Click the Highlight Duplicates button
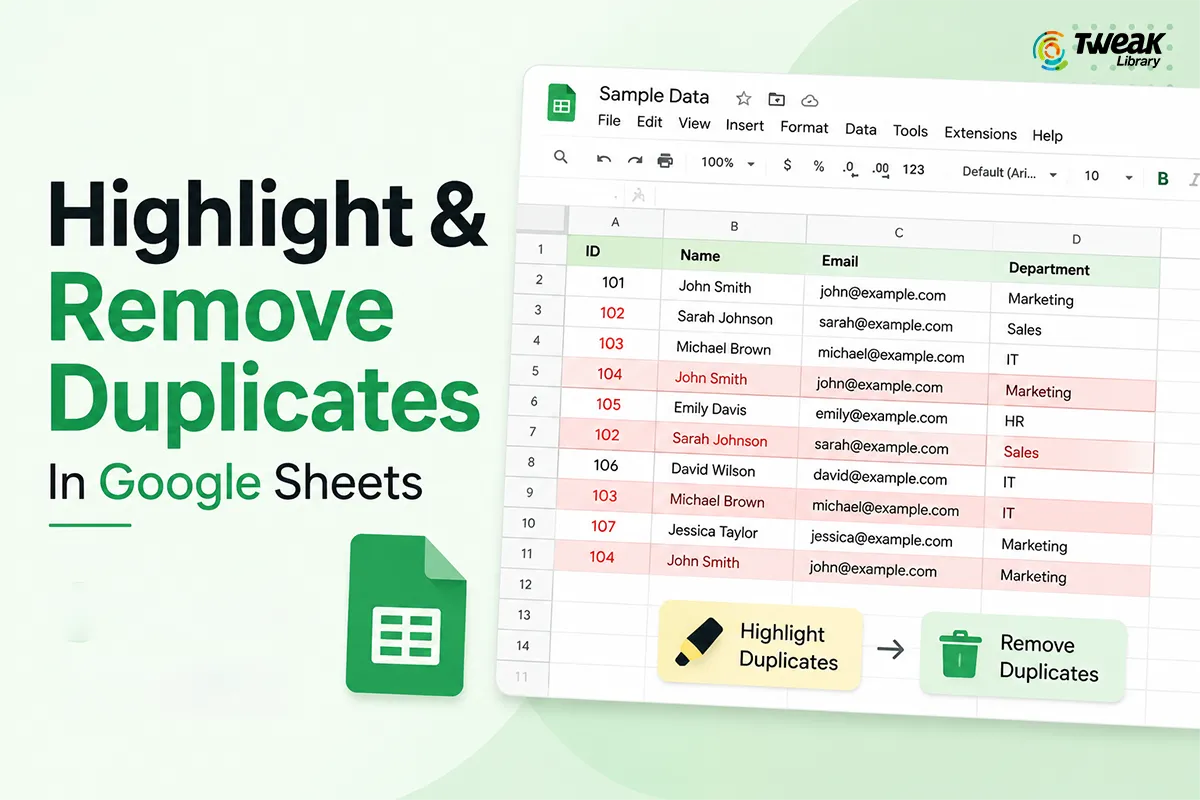 click(x=761, y=647)
